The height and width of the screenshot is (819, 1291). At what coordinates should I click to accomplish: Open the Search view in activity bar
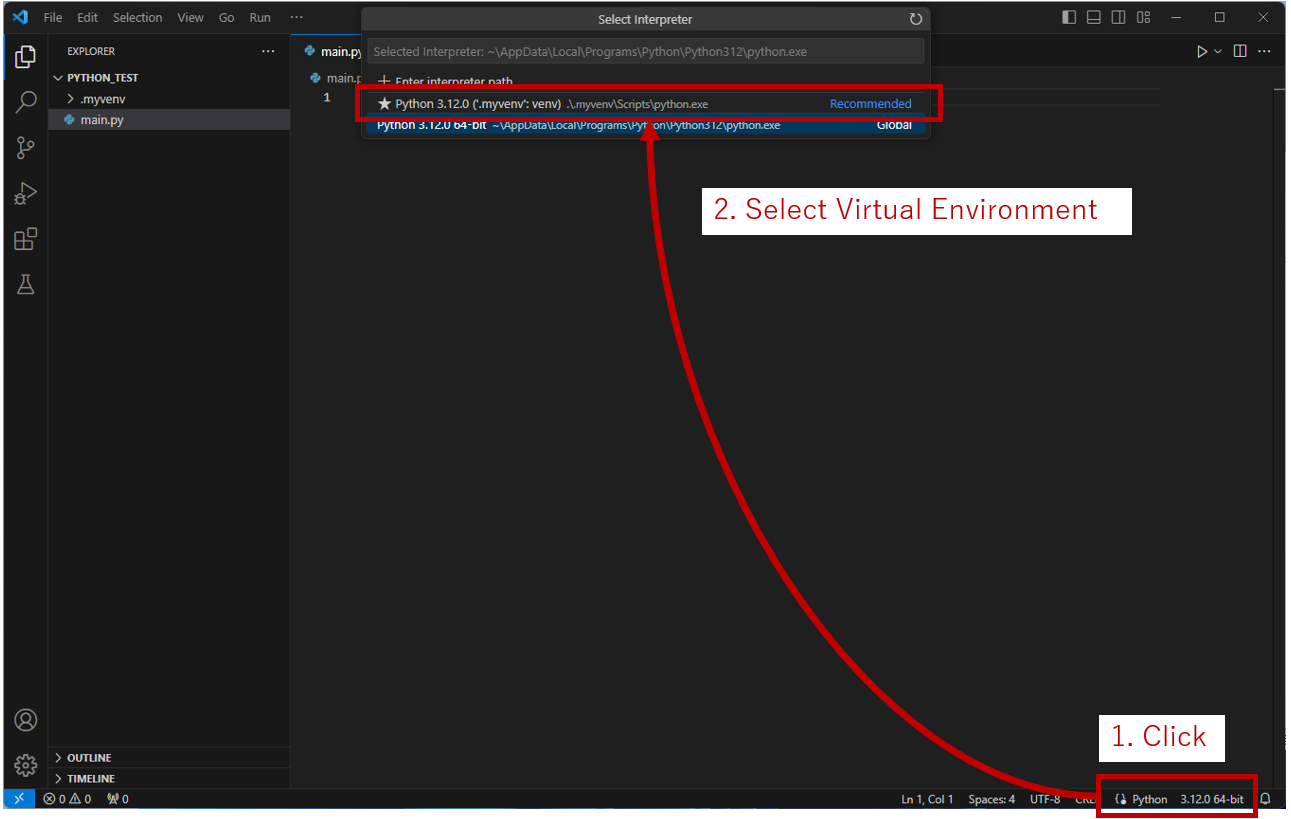tap(26, 102)
